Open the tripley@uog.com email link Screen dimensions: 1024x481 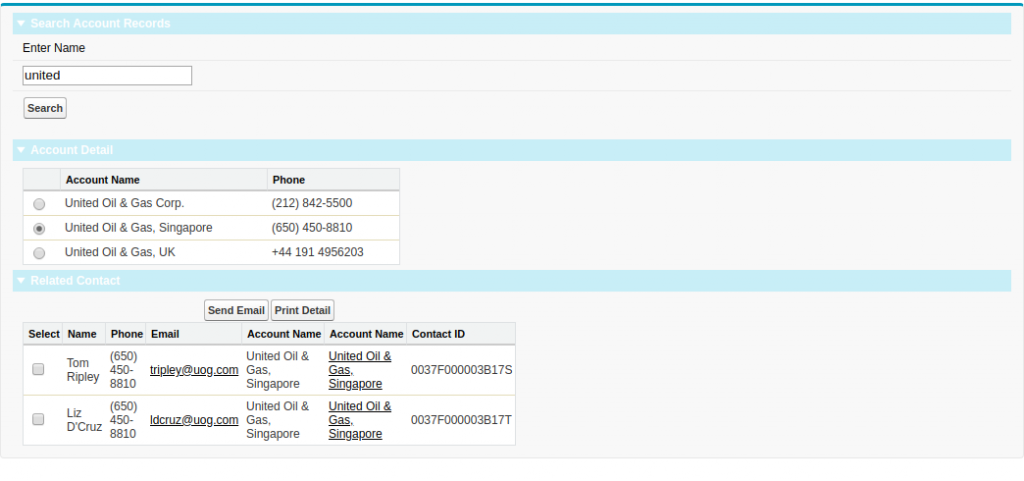click(x=194, y=370)
